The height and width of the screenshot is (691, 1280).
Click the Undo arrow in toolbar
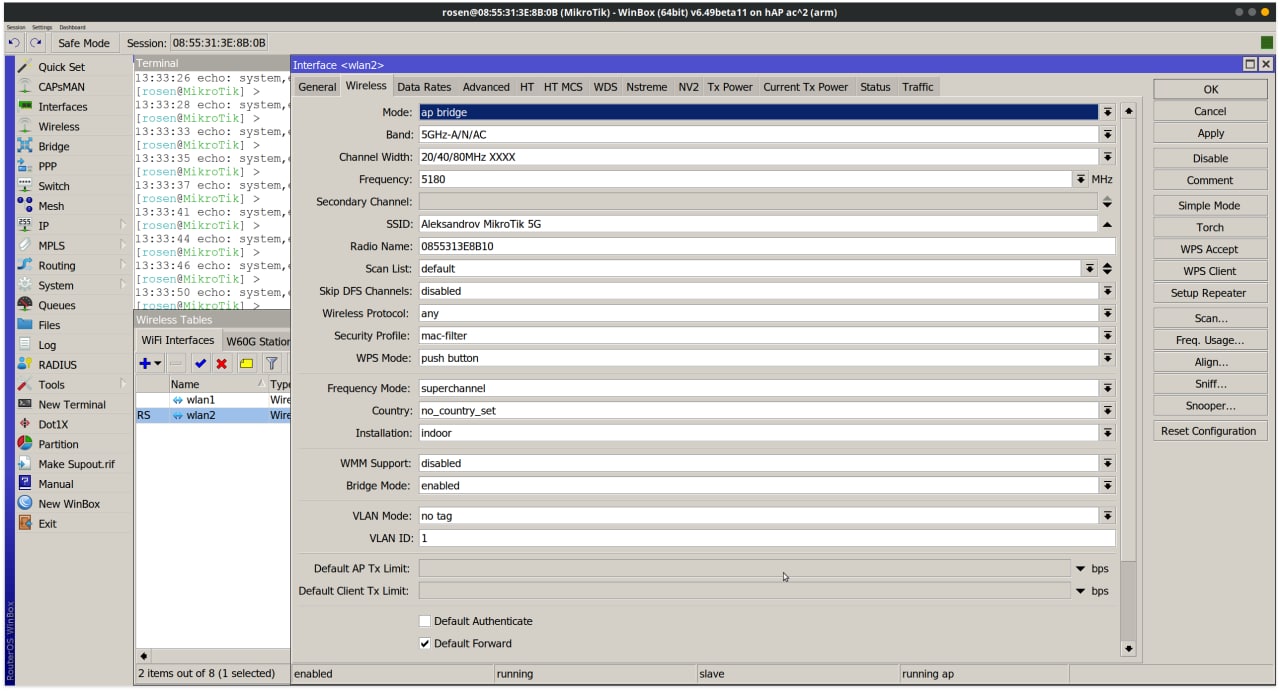pyautogui.click(x=14, y=43)
